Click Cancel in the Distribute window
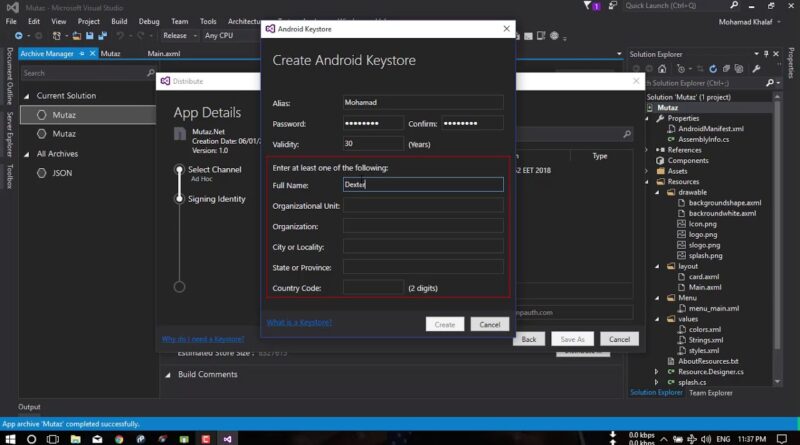The image size is (800, 445). click(x=619, y=339)
